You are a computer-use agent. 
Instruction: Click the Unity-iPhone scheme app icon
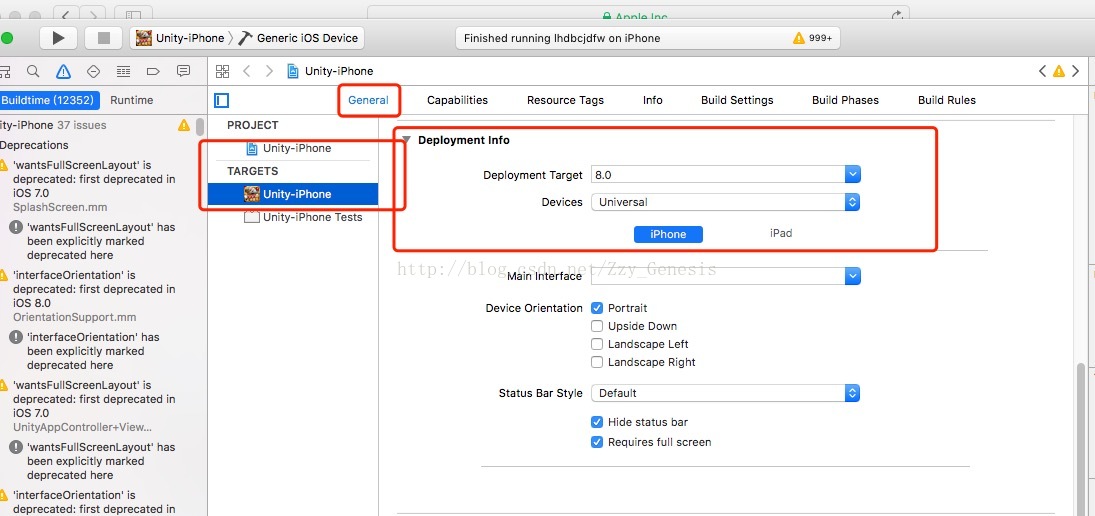(144, 38)
